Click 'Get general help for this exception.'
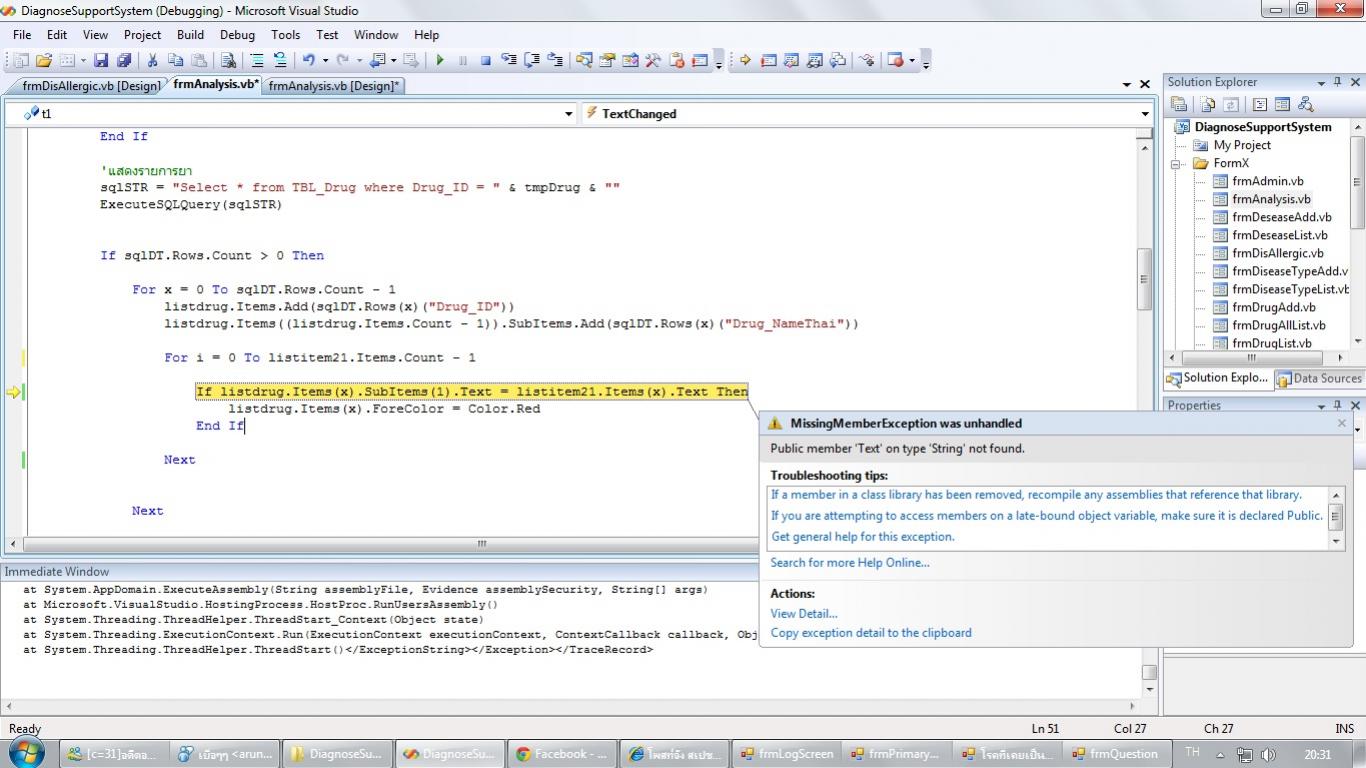Screen dimensions: 1366x768 (x=863, y=537)
